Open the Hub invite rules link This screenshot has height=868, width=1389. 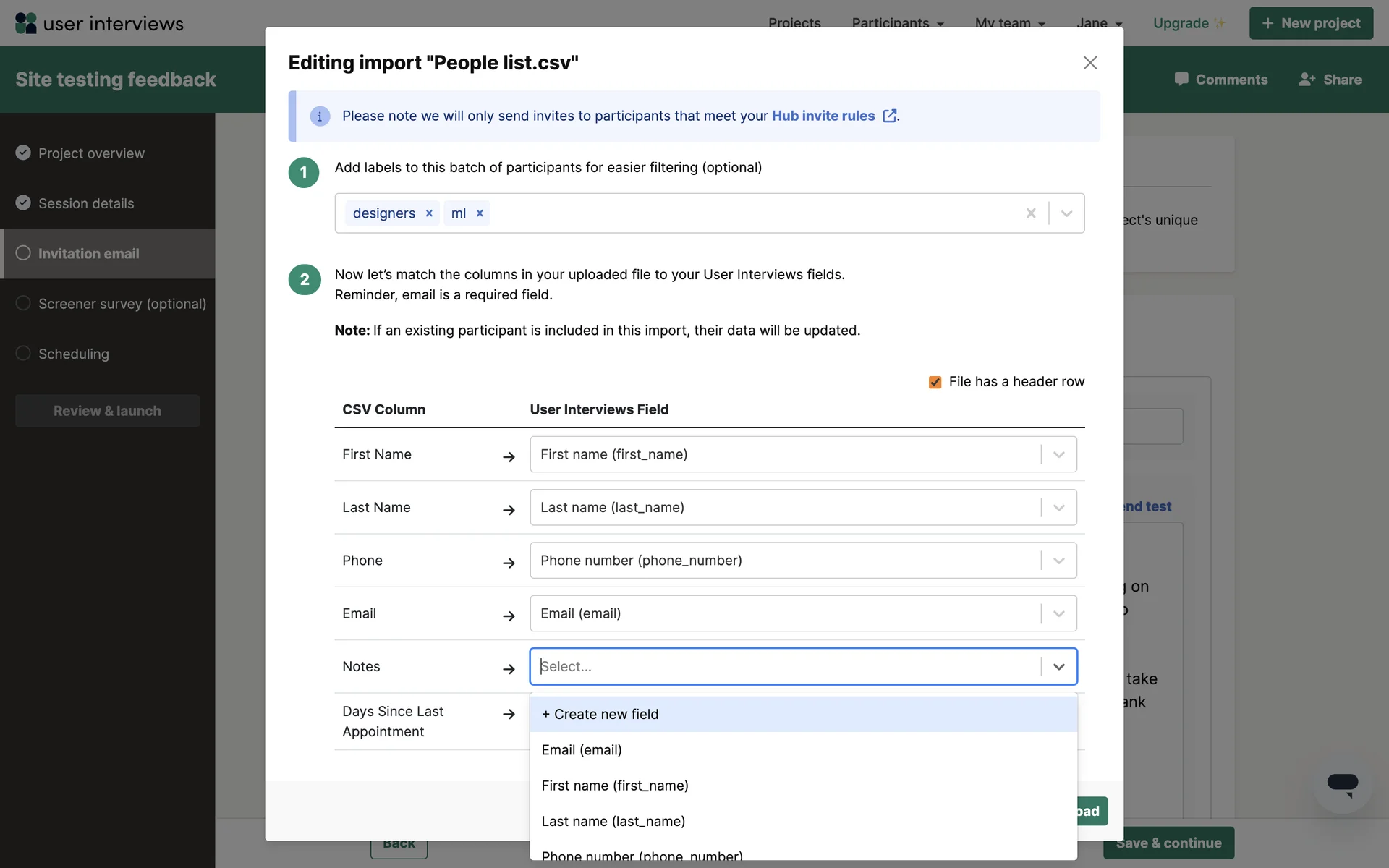point(823,116)
